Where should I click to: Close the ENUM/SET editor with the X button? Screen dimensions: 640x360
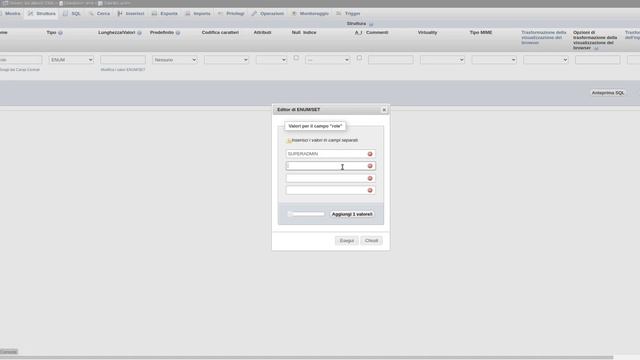(x=384, y=110)
